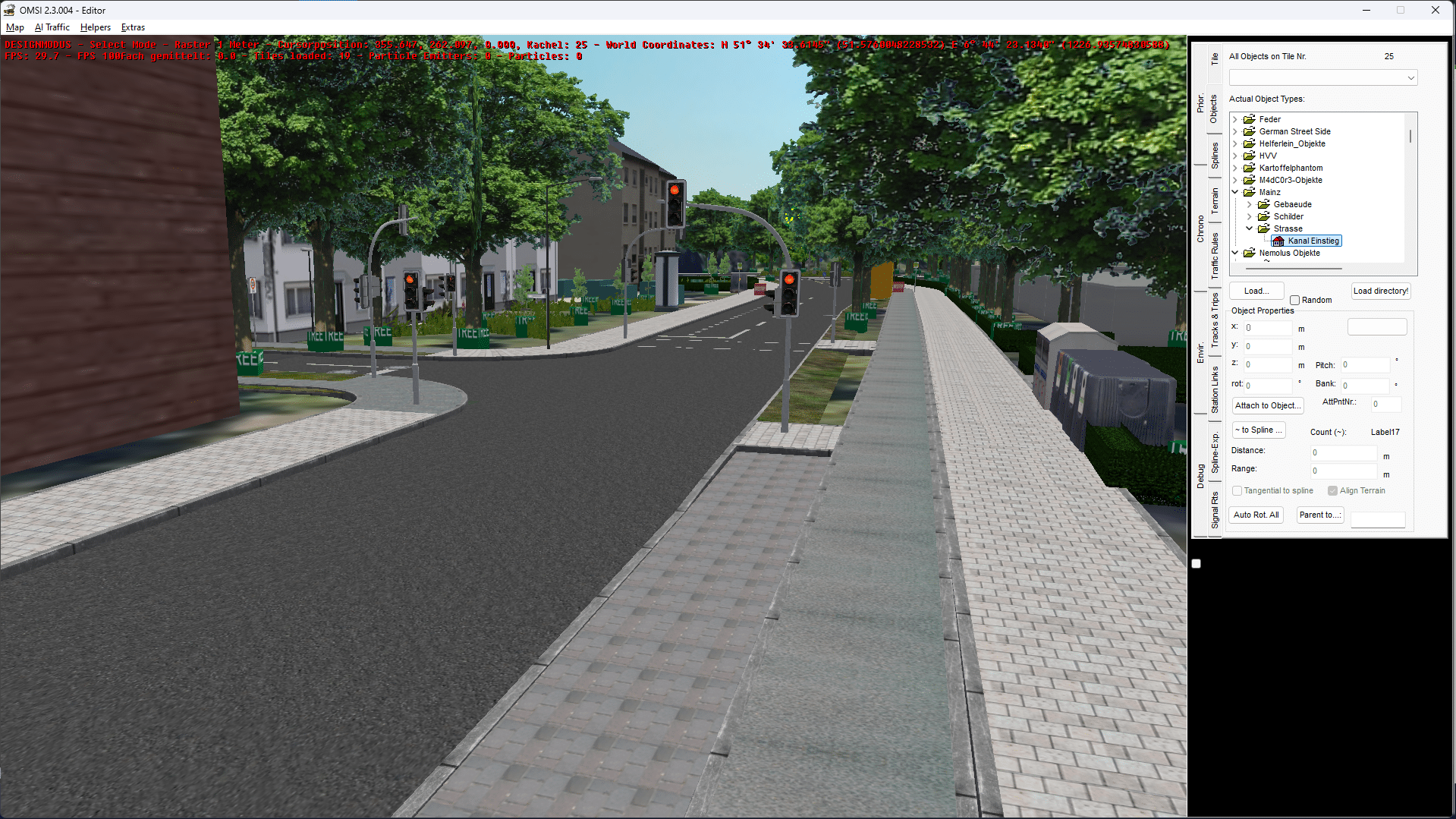Collapse the Mainz tree node
The width and height of the screenshot is (1456, 819).
(1235, 192)
